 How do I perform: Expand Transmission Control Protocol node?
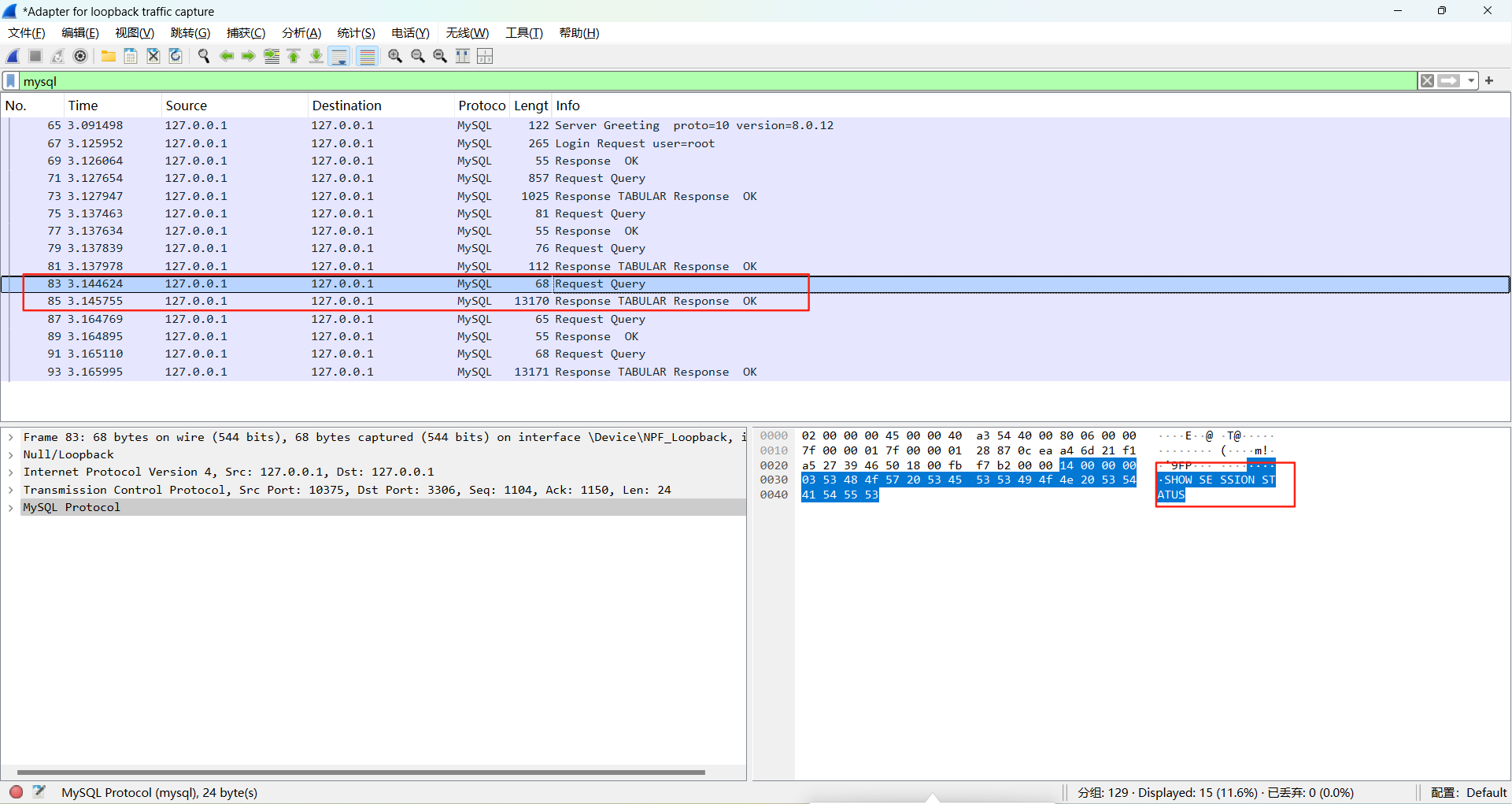click(x=11, y=490)
